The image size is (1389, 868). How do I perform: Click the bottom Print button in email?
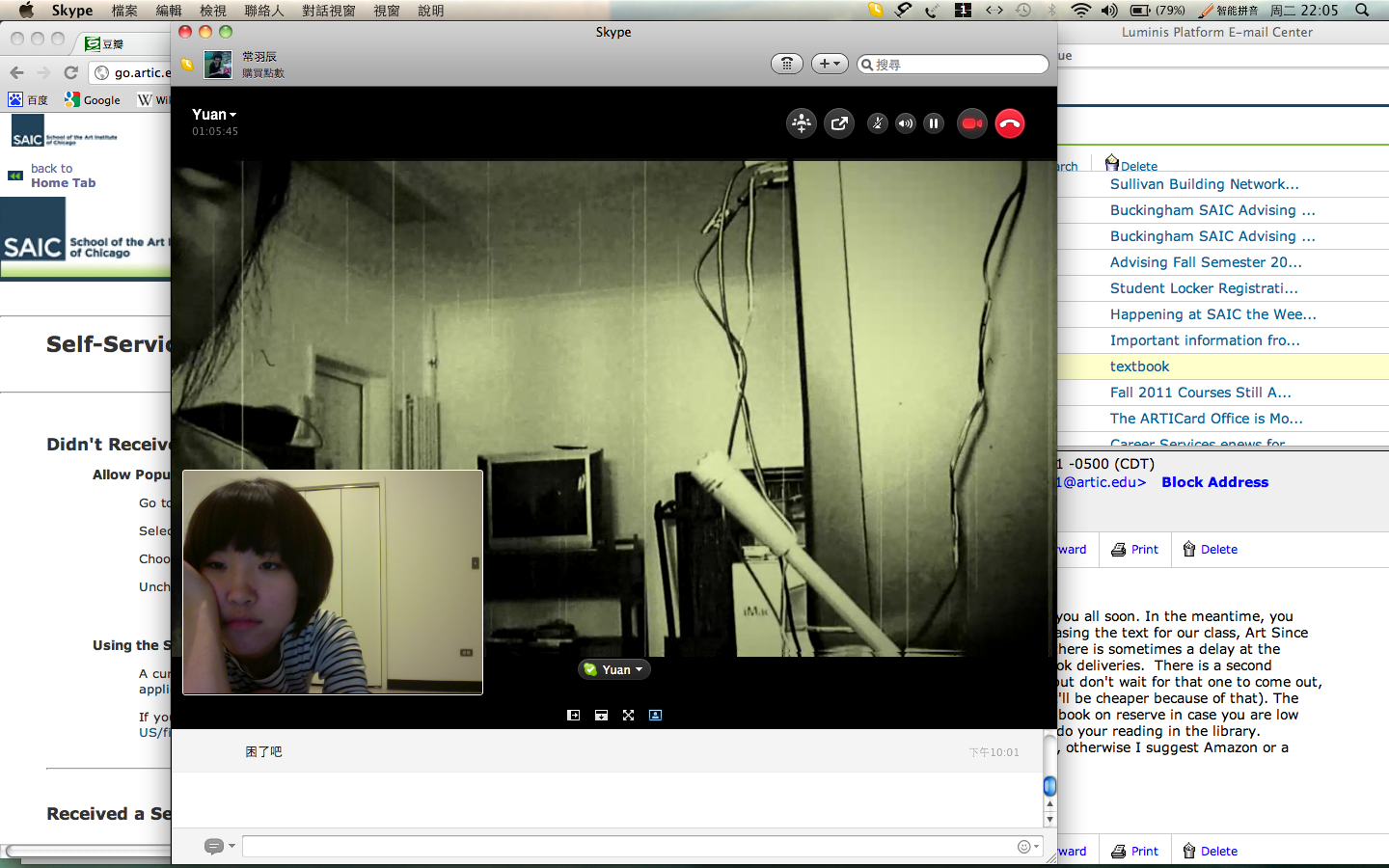[x=1134, y=852]
